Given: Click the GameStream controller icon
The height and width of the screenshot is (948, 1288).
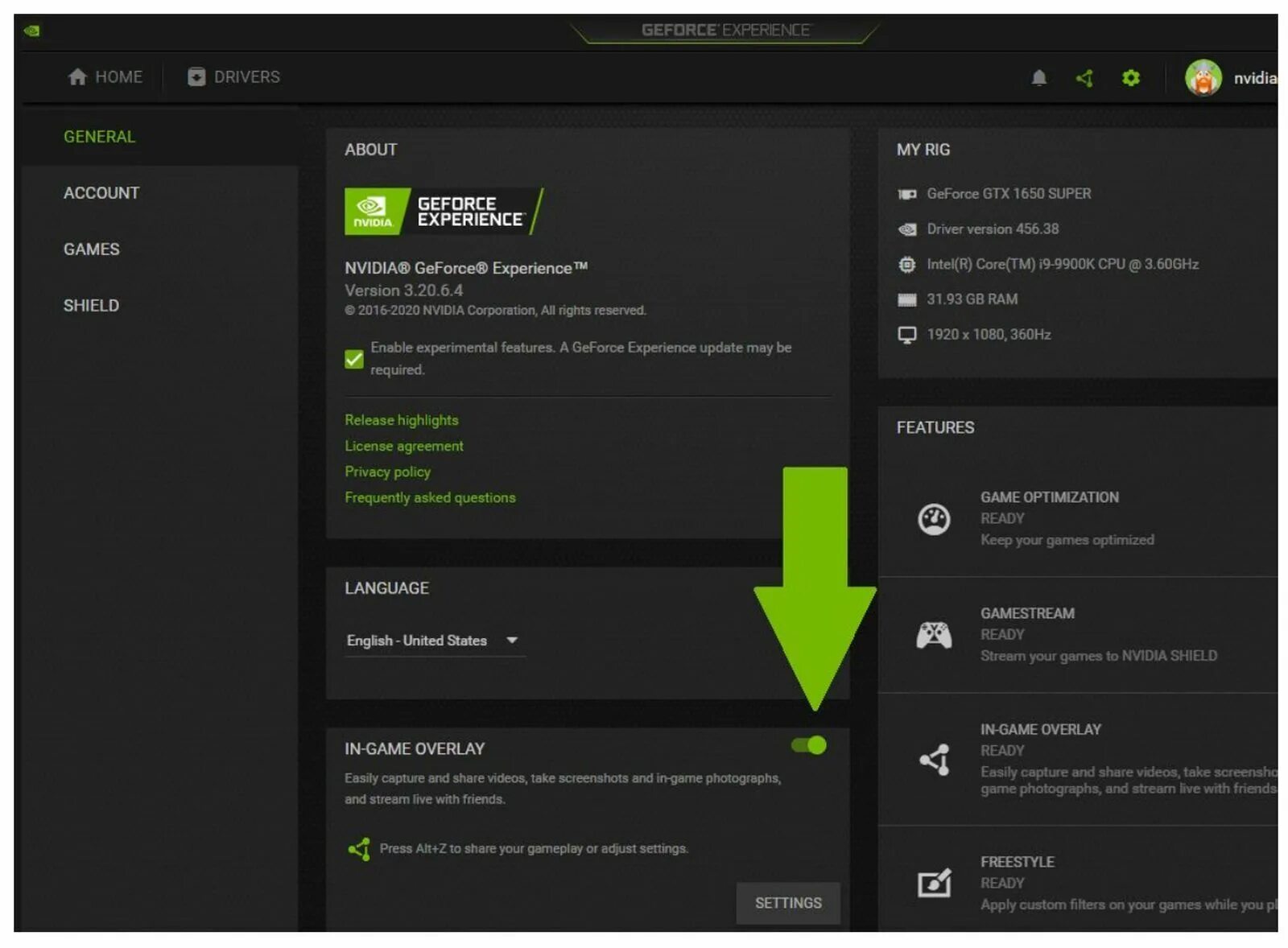Looking at the screenshot, I should (x=934, y=635).
